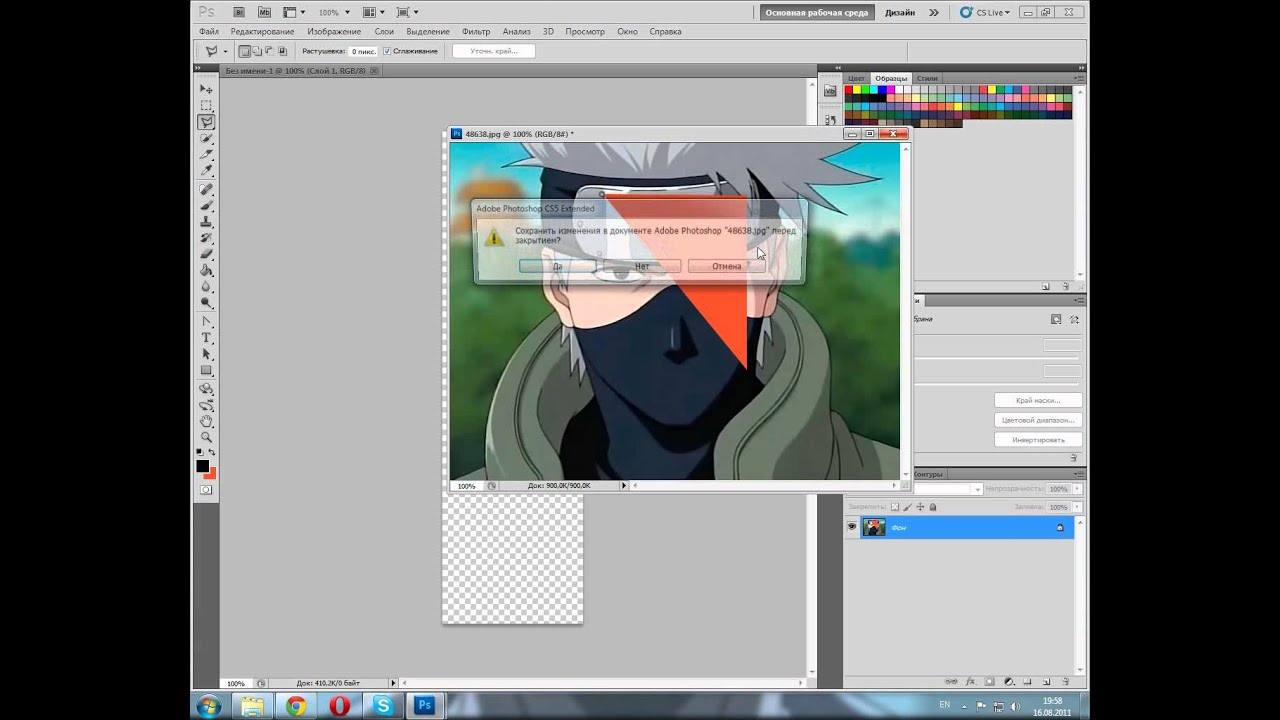Click Да in save dialog

558,266
